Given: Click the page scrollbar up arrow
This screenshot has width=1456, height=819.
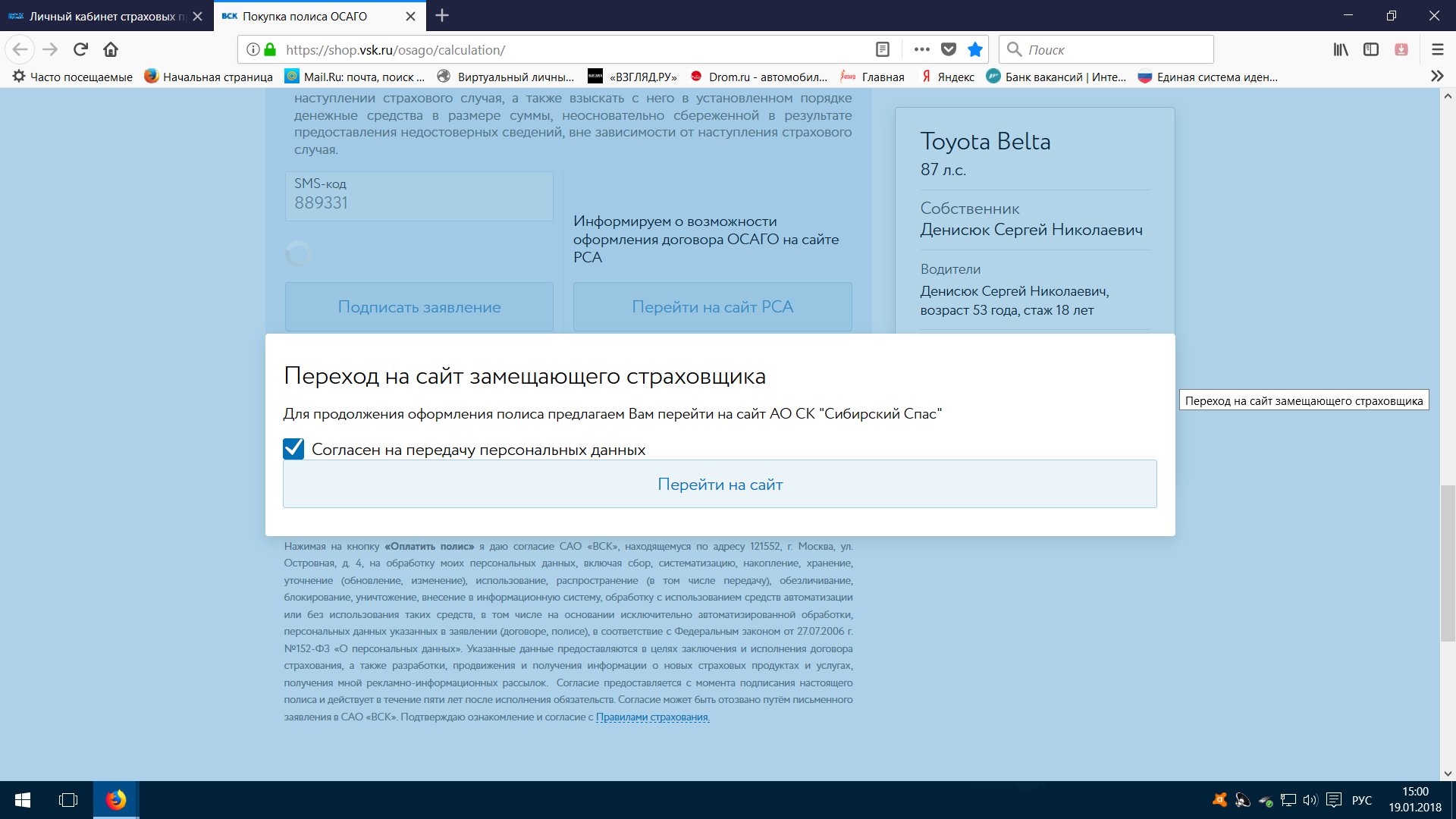Looking at the screenshot, I should coord(1448,96).
